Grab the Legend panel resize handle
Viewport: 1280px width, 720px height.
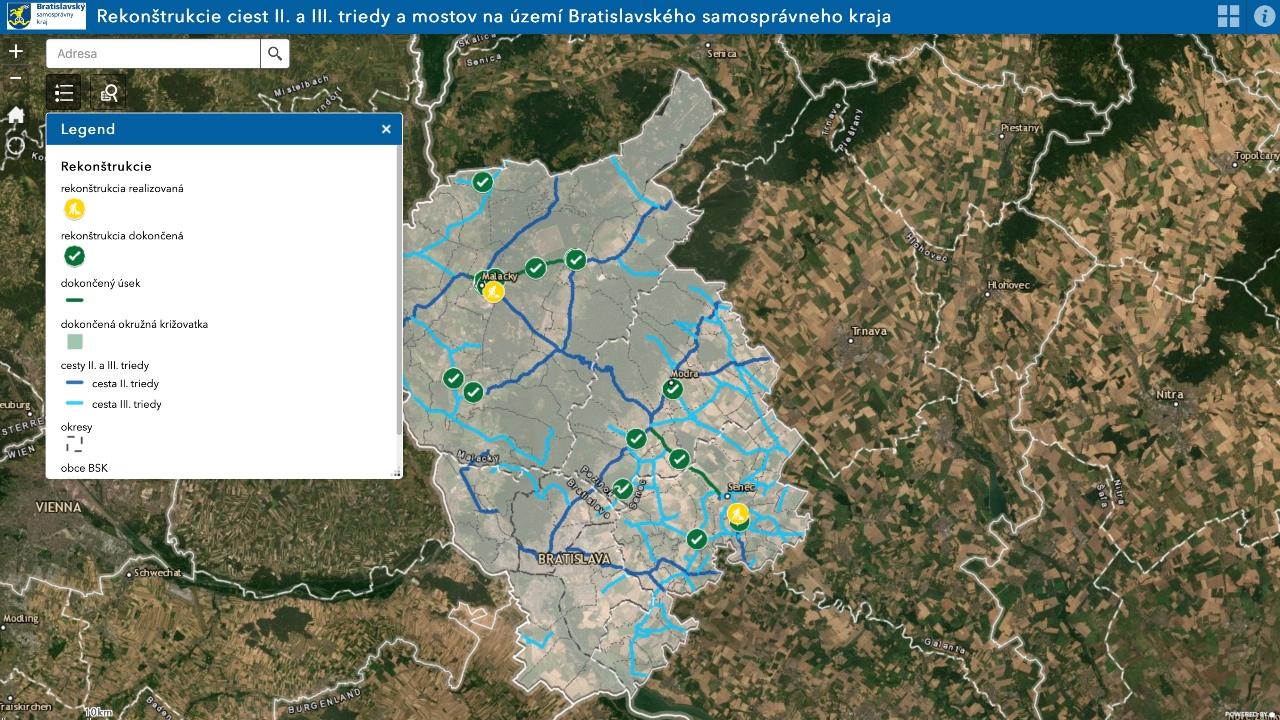[x=396, y=473]
